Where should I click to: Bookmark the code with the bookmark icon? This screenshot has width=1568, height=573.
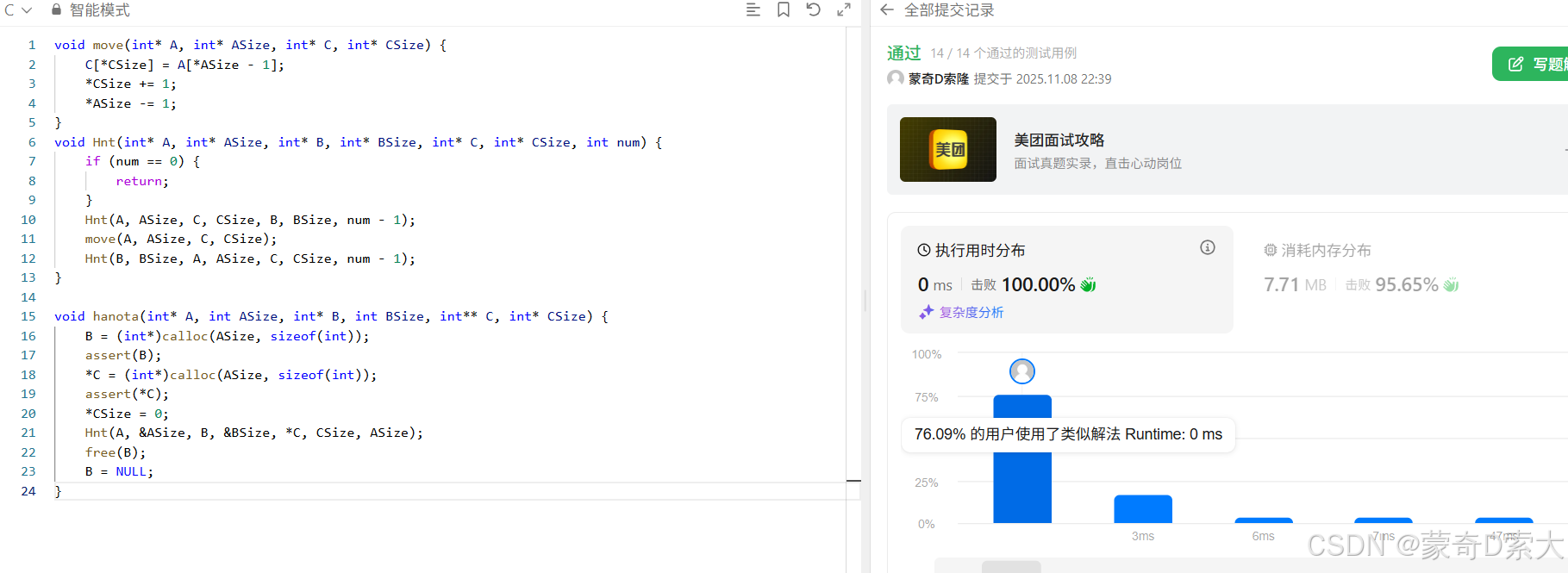(x=784, y=9)
